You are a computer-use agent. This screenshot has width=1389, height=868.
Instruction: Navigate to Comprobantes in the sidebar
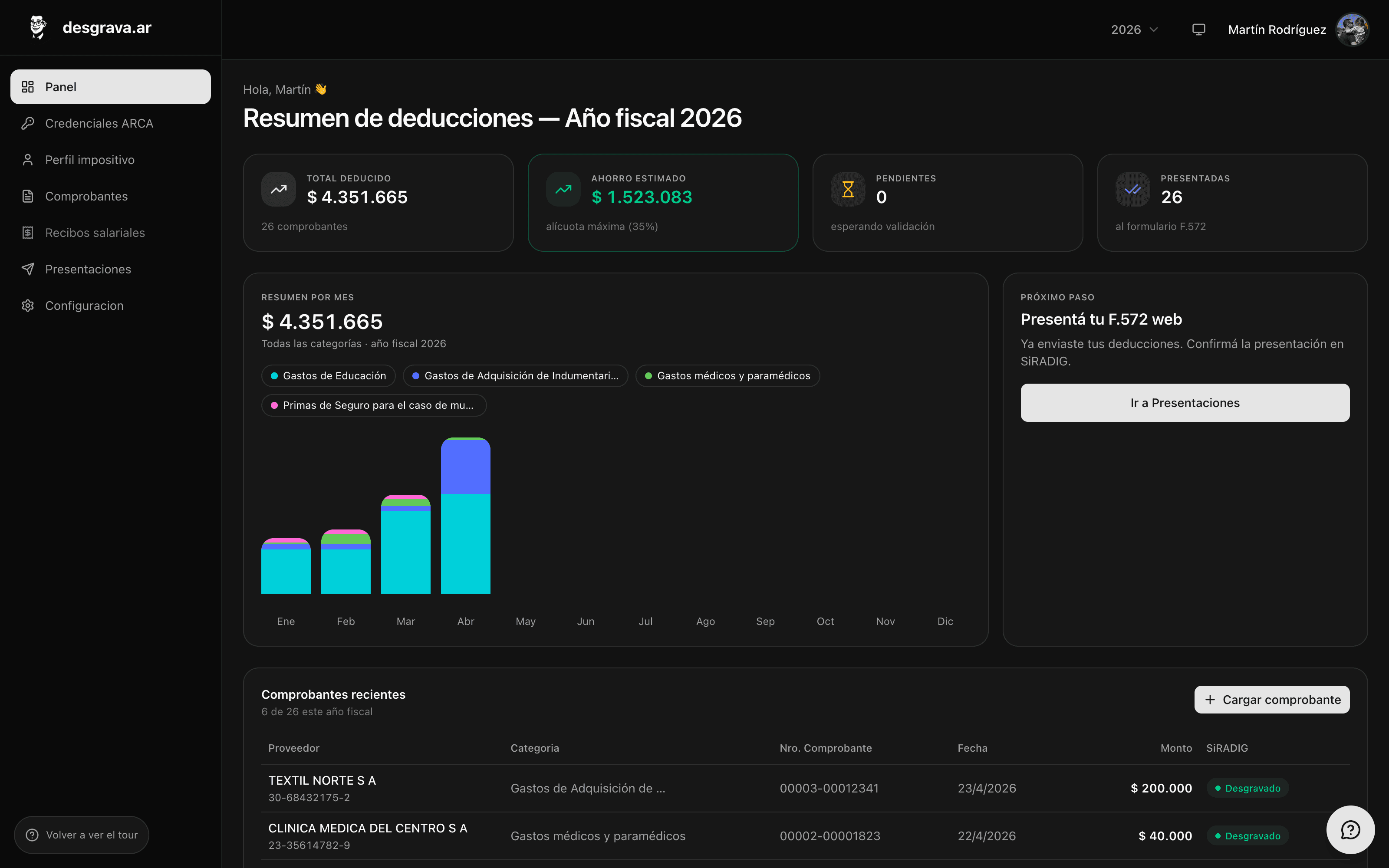[x=111, y=196]
